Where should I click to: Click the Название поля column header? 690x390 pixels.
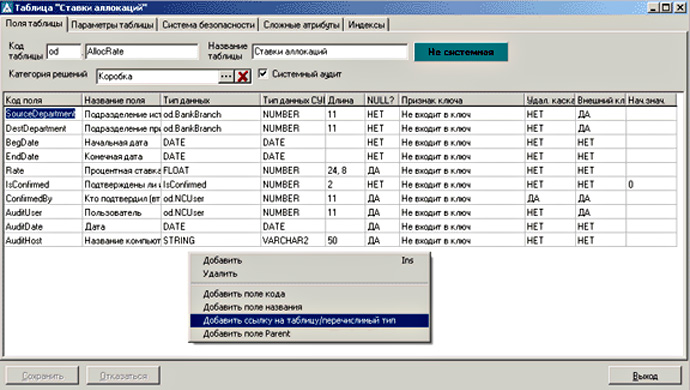(x=121, y=100)
